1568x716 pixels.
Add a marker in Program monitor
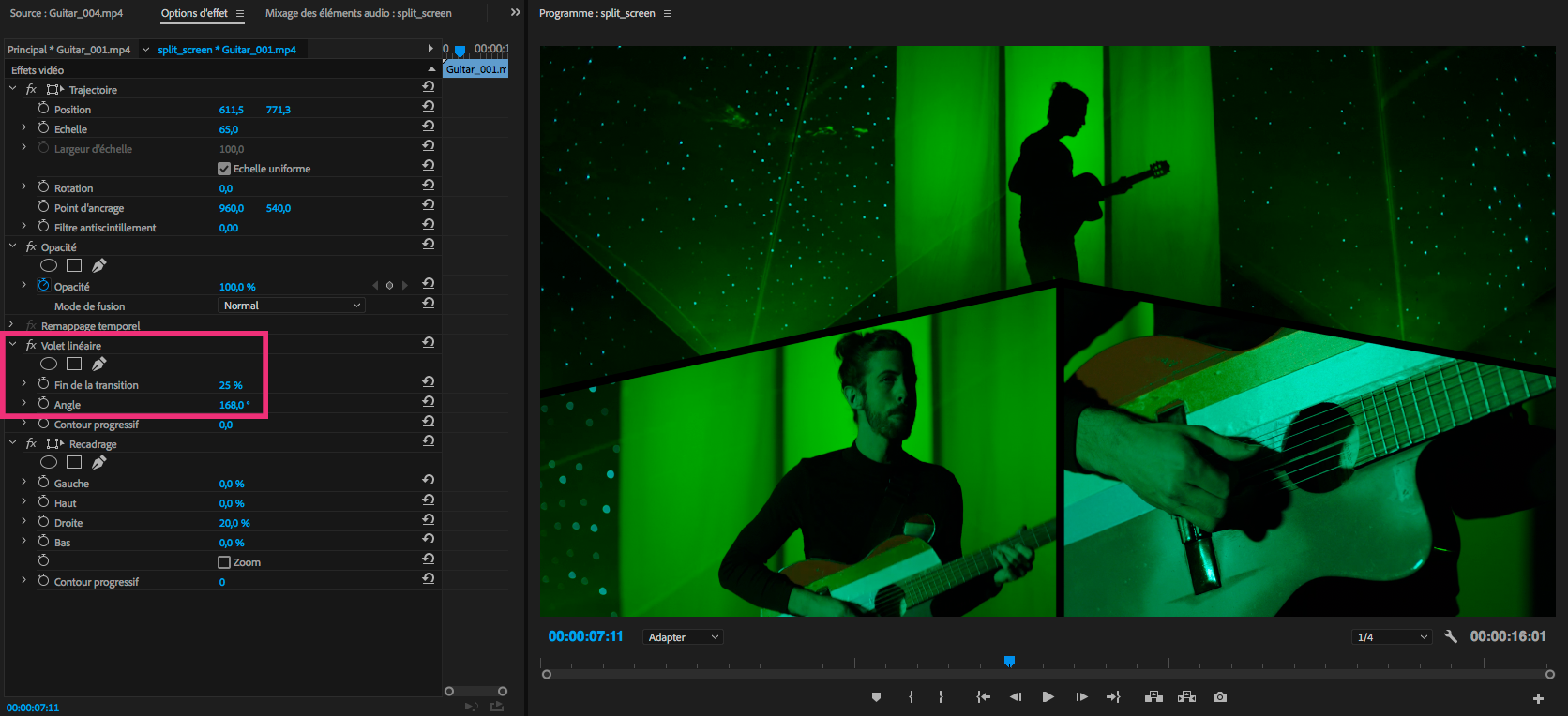coord(876,697)
